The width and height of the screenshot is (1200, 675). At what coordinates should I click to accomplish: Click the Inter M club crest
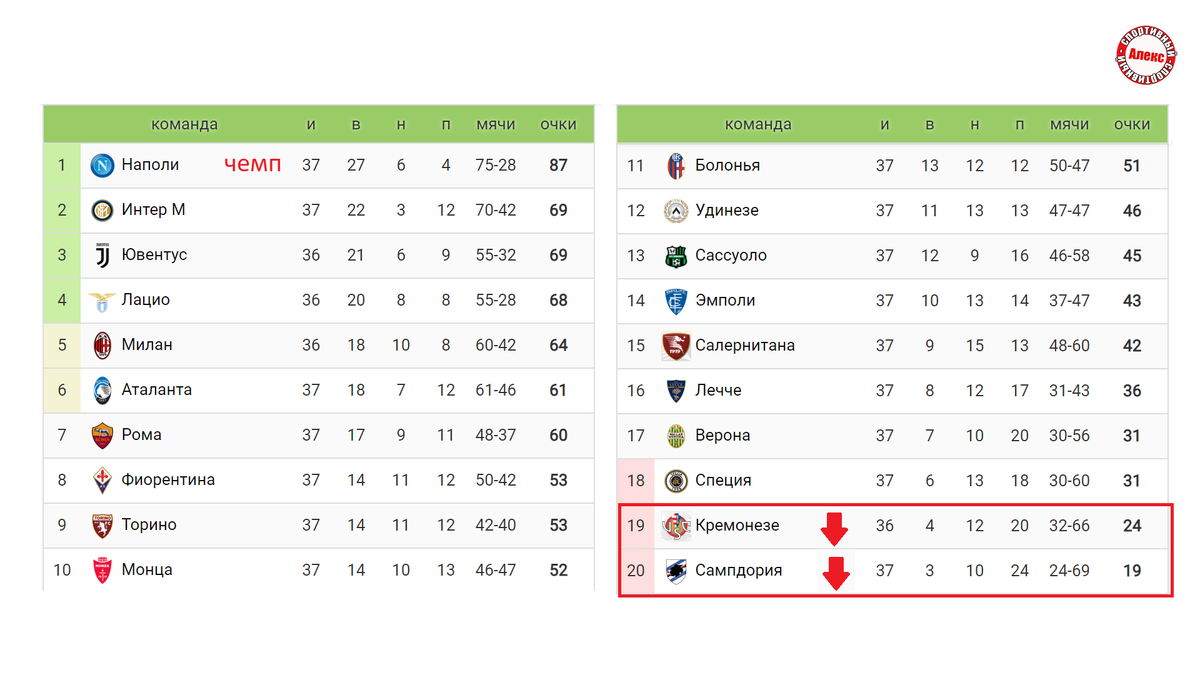[x=101, y=210]
